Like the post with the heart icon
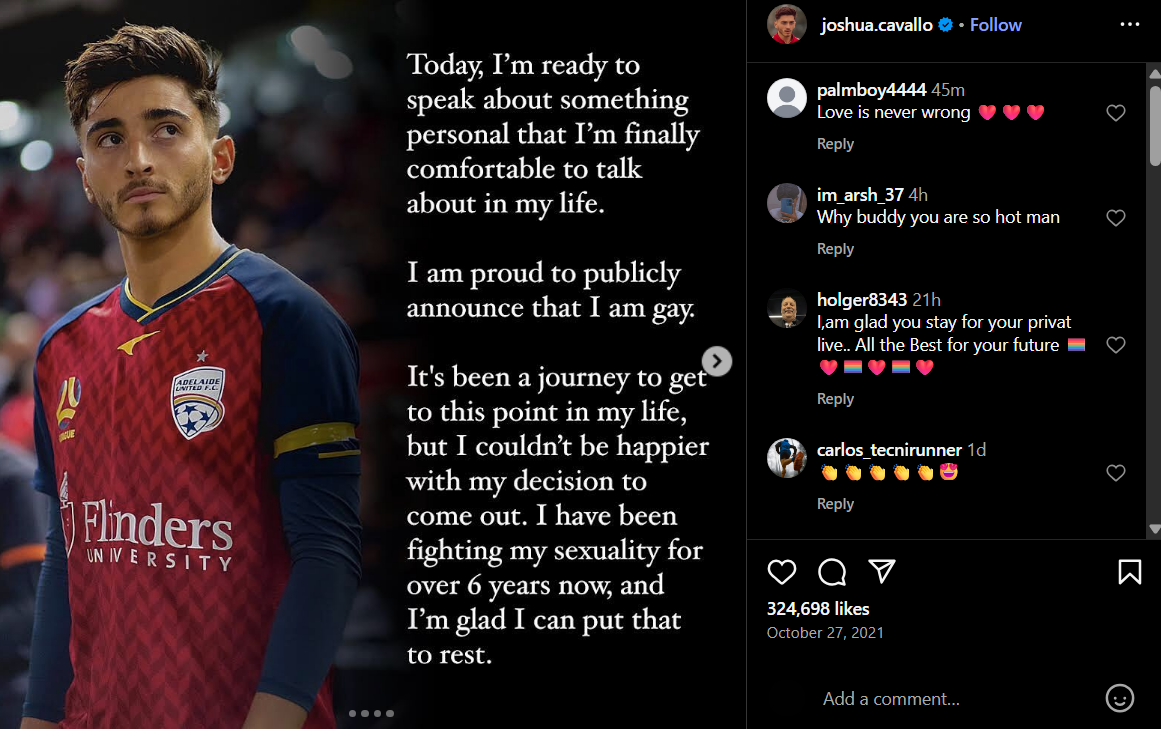The height and width of the screenshot is (729, 1161). tap(781, 571)
